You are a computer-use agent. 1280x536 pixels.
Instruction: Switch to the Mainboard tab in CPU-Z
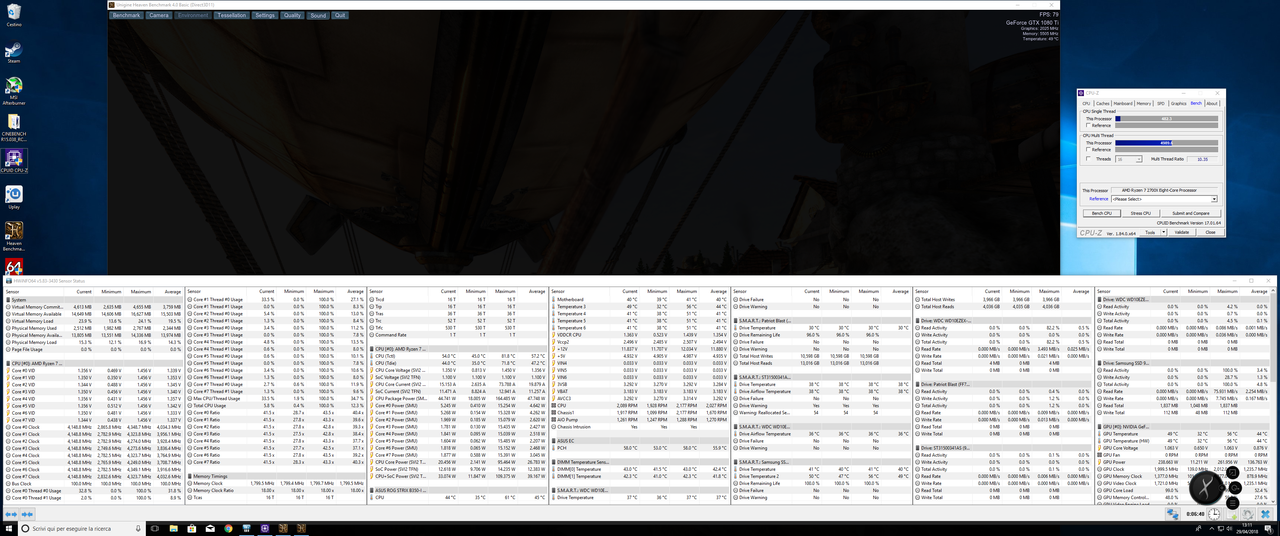(x=1123, y=103)
